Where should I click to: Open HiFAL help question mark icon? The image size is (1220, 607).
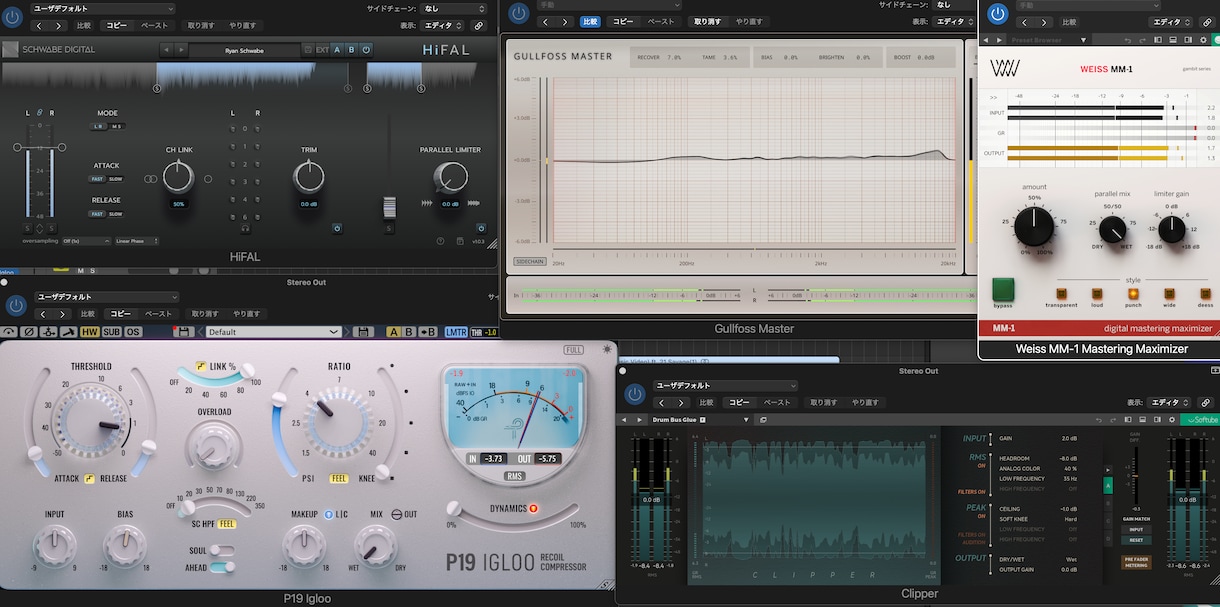[440, 241]
